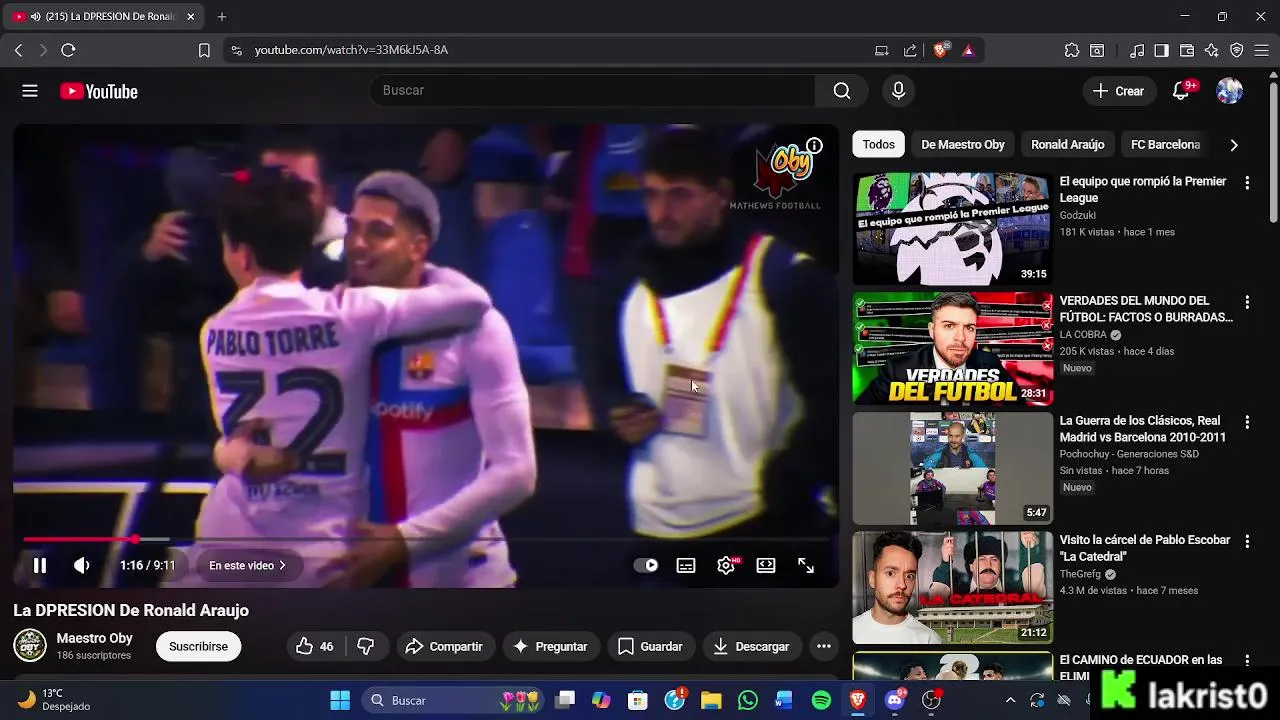
Task: Click the search magnifier button
Action: (842, 91)
